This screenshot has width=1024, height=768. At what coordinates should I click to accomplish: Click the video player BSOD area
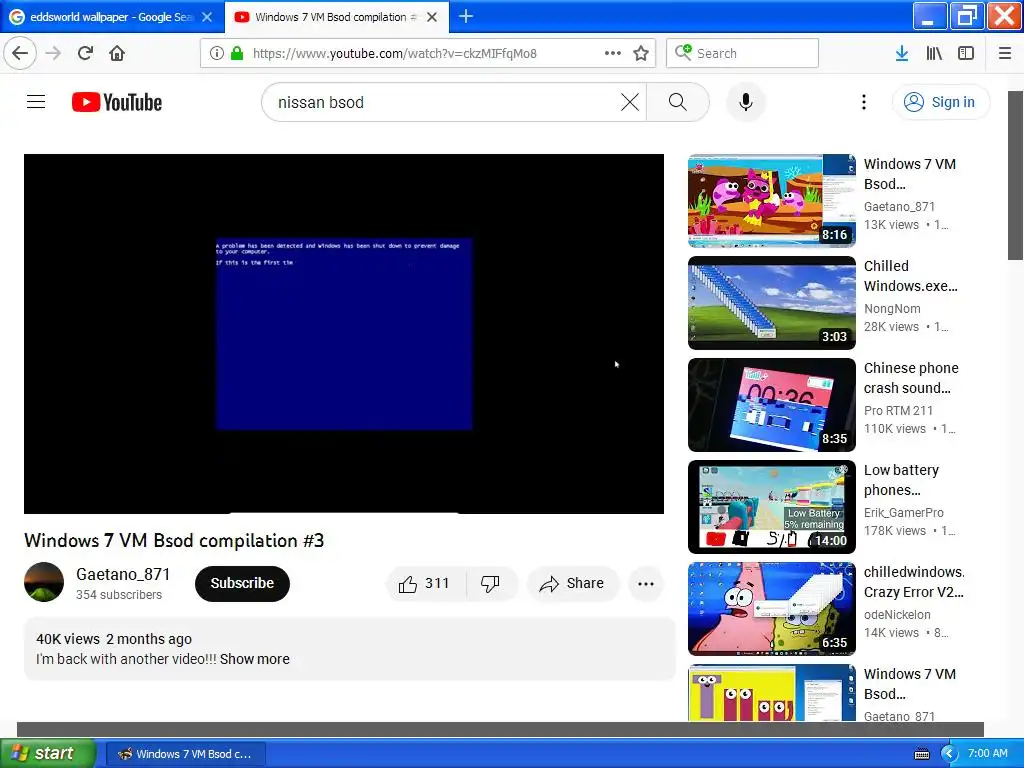[344, 334]
